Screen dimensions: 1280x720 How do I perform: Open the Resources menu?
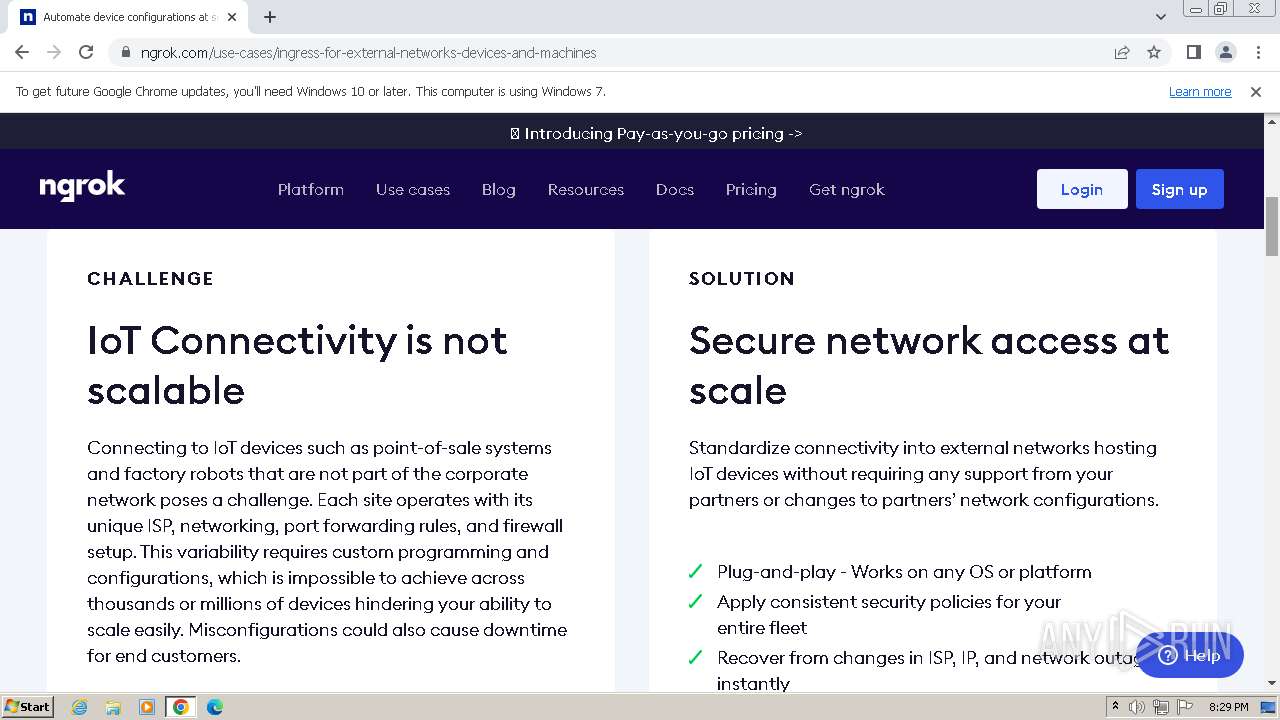[x=586, y=189]
